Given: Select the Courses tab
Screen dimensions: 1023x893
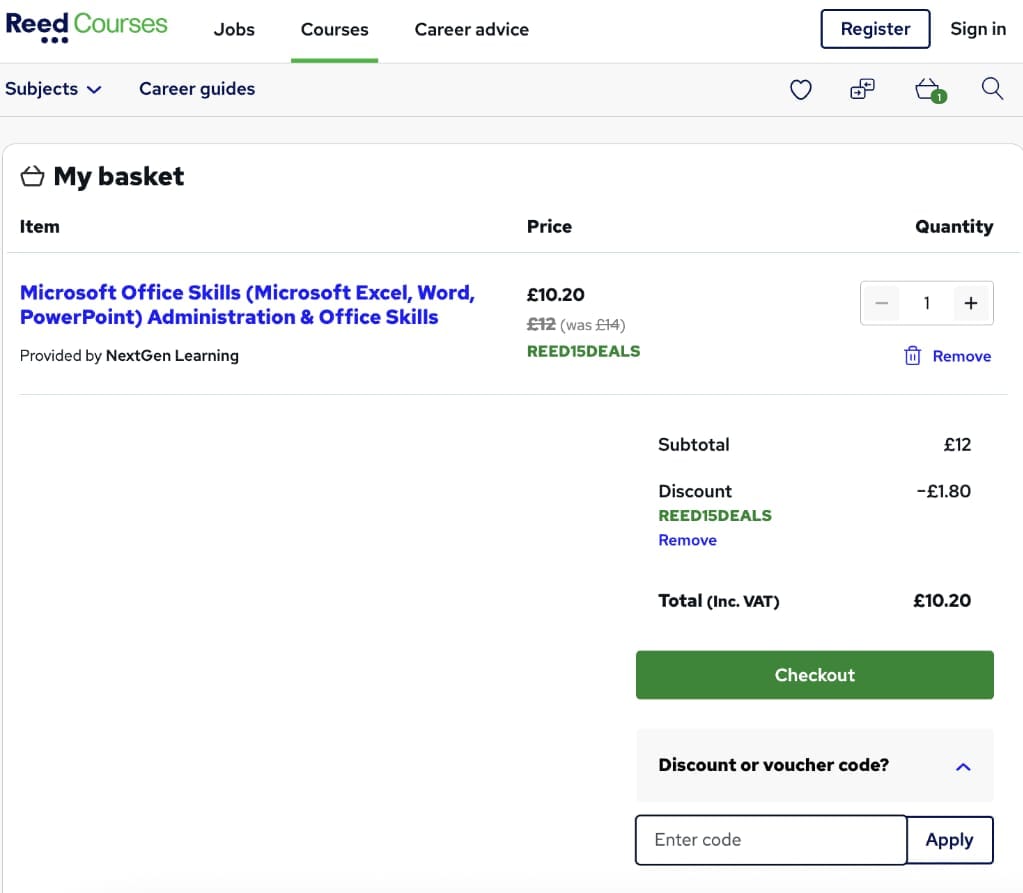Looking at the screenshot, I should pyautogui.click(x=334, y=29).
